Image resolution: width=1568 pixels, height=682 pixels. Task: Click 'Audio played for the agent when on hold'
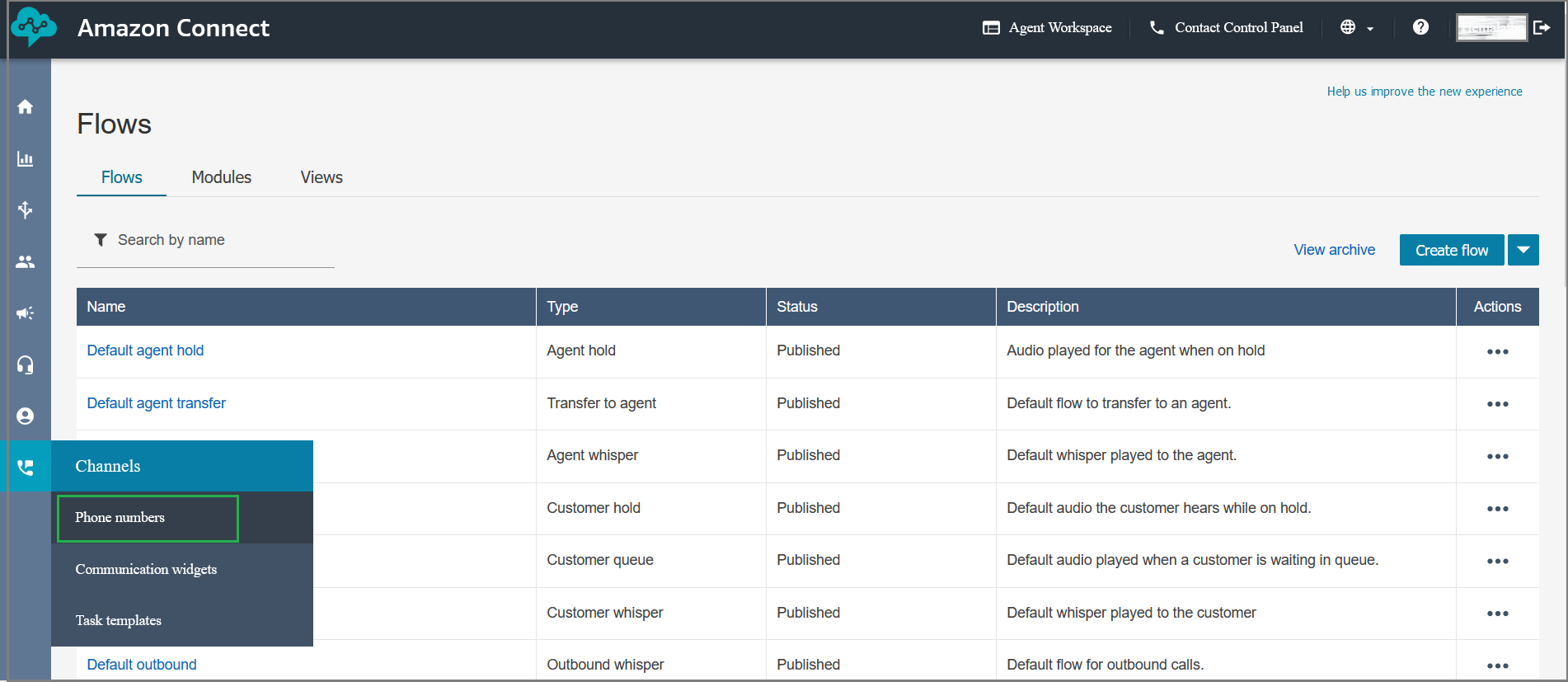(1136, 350)
